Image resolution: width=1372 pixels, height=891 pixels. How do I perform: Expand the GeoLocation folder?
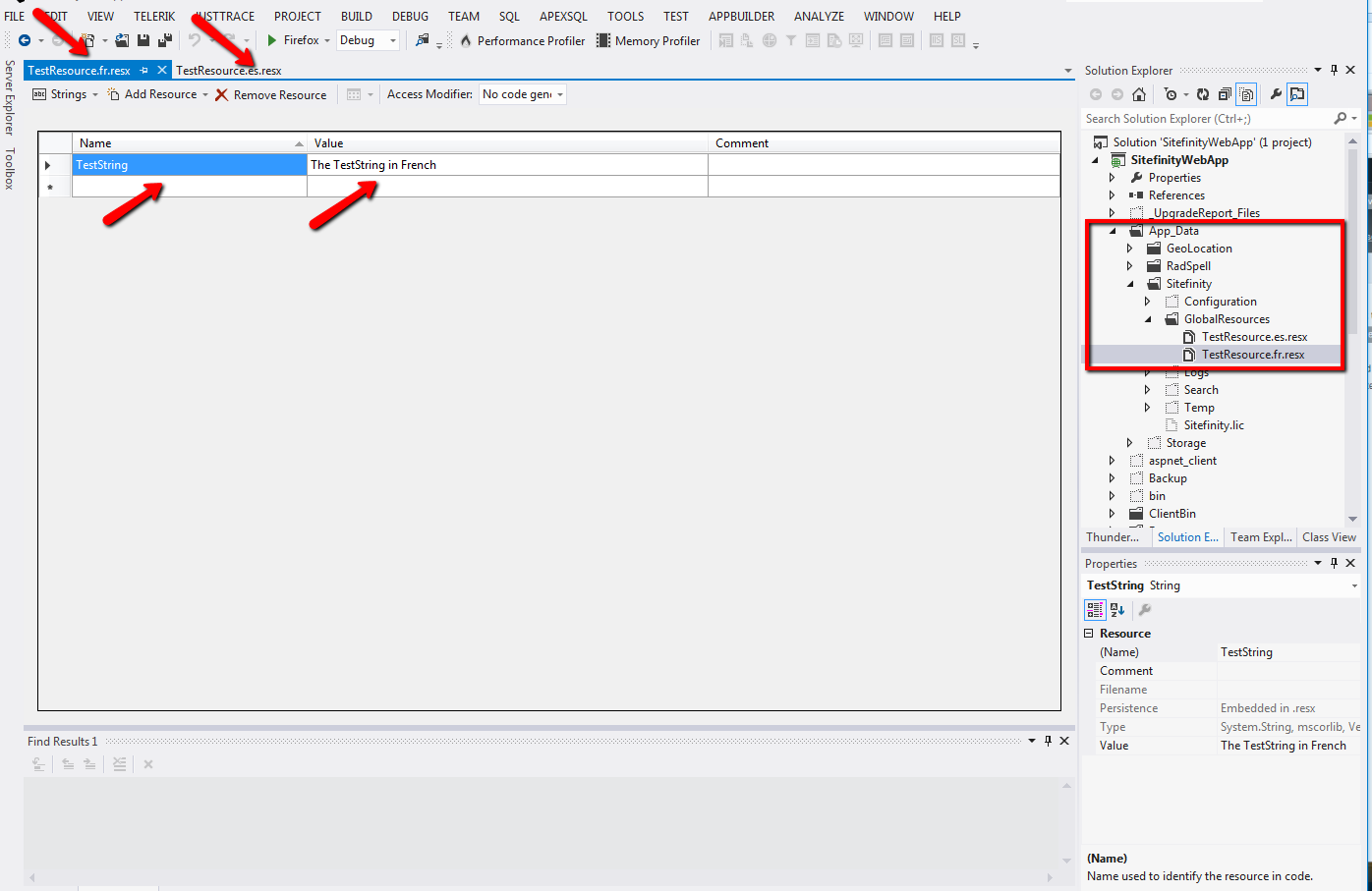tap(1130, 249)
